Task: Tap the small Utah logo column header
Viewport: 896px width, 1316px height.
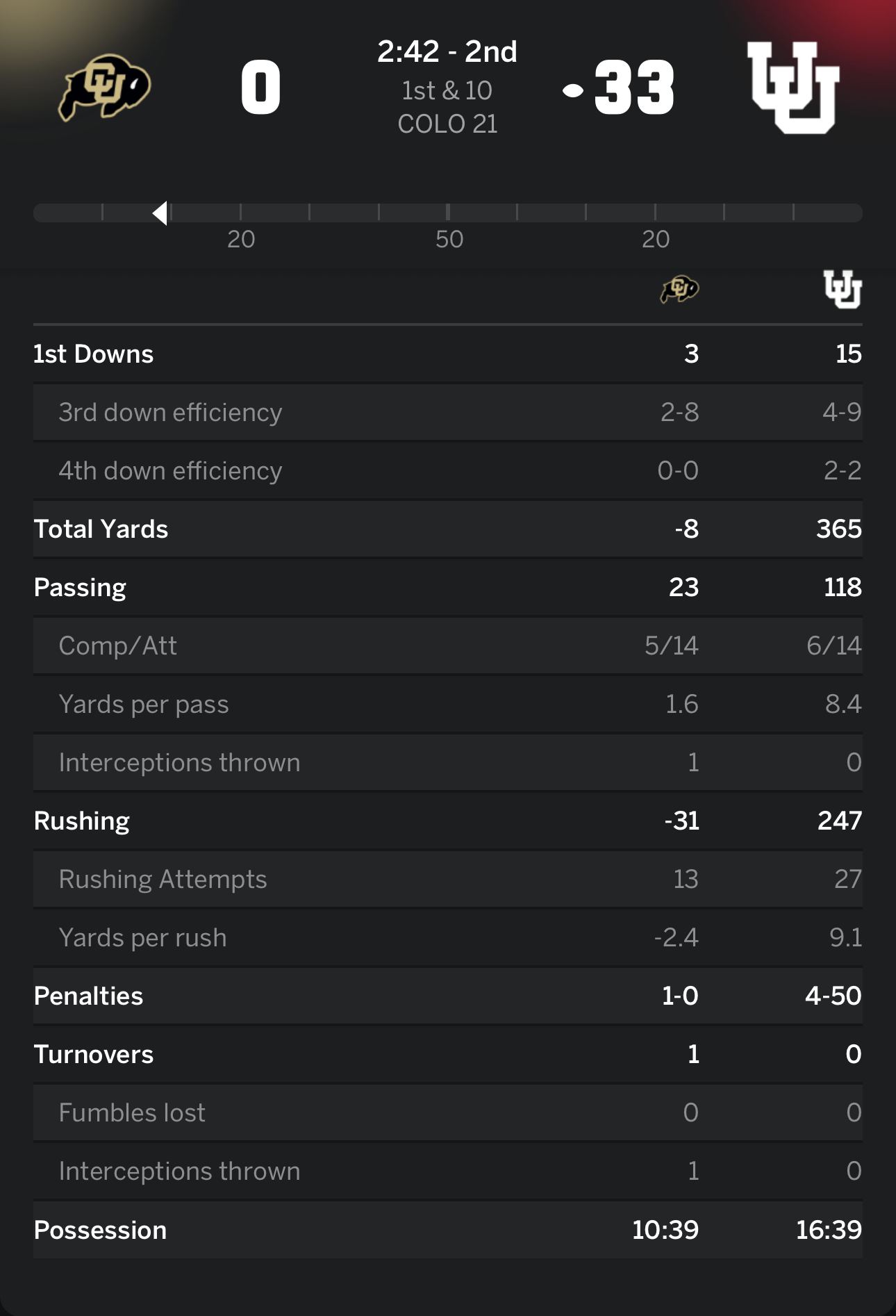Action: pos(843,289)
